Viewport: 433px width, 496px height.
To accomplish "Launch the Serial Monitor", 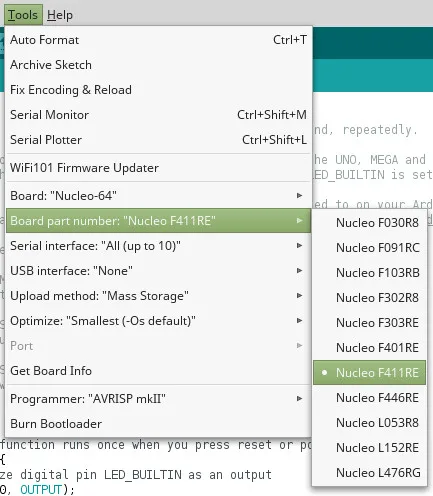I will (158, 115).
